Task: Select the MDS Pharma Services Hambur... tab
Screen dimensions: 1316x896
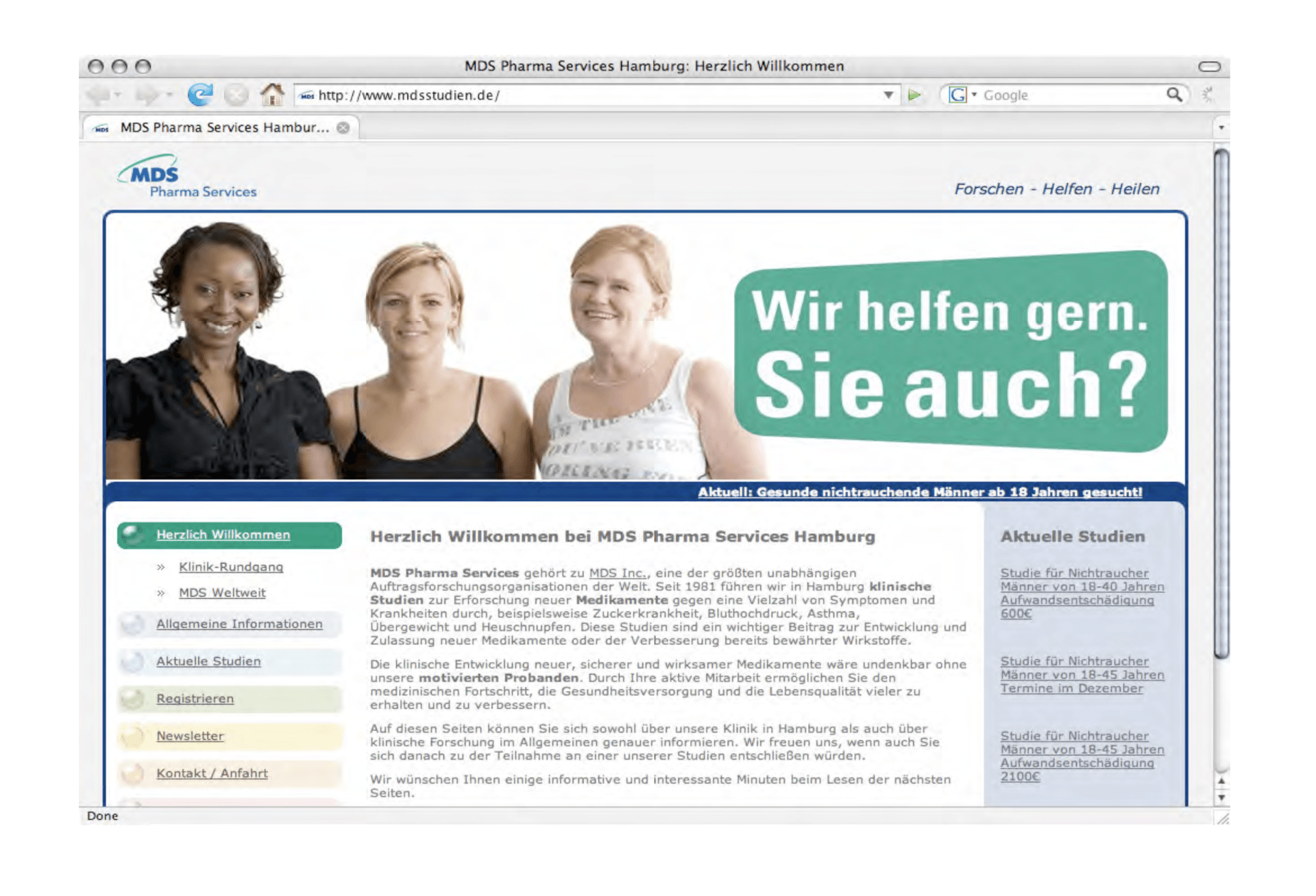Action: [x=221, y=128]
